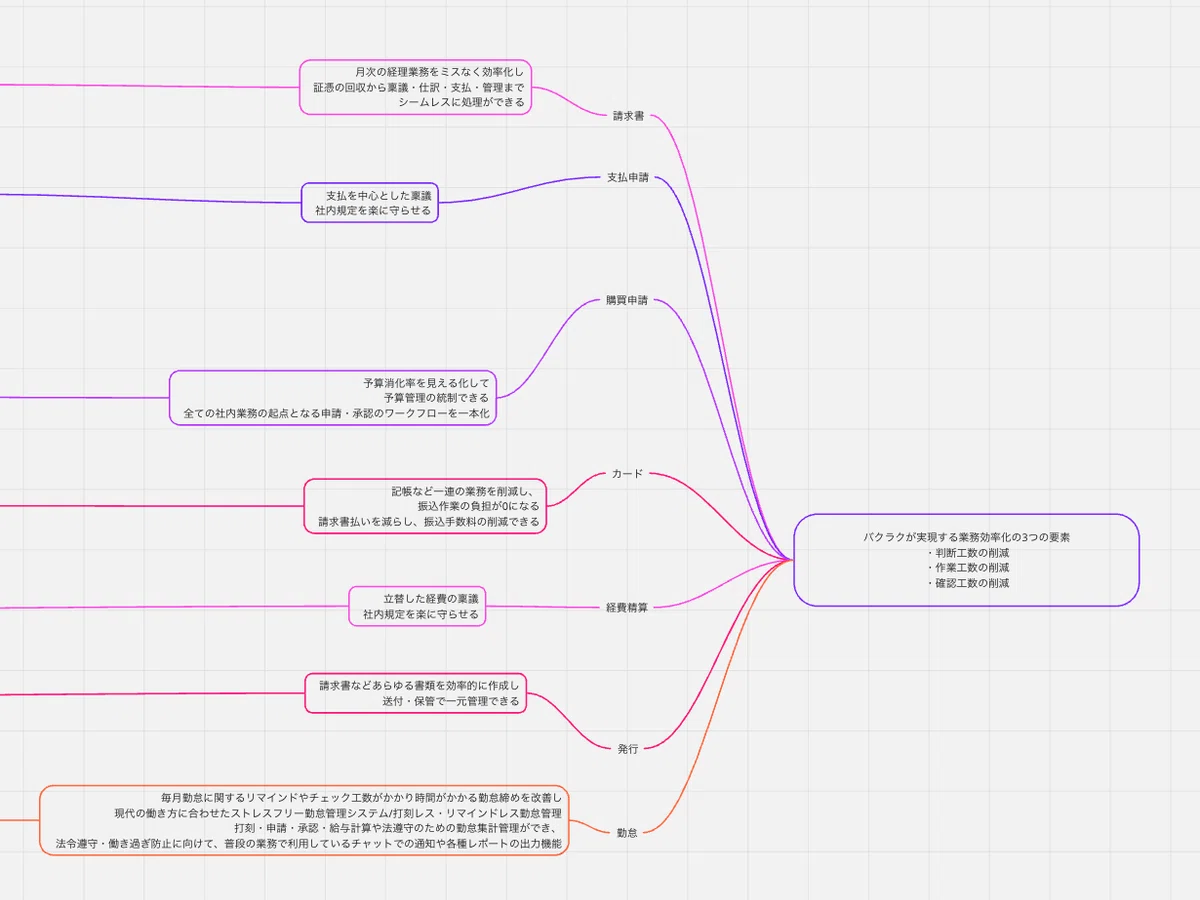Viewport: 1200px width, 900px height.
Task: Select the カード branch node
Action: [x=628, y=474]
